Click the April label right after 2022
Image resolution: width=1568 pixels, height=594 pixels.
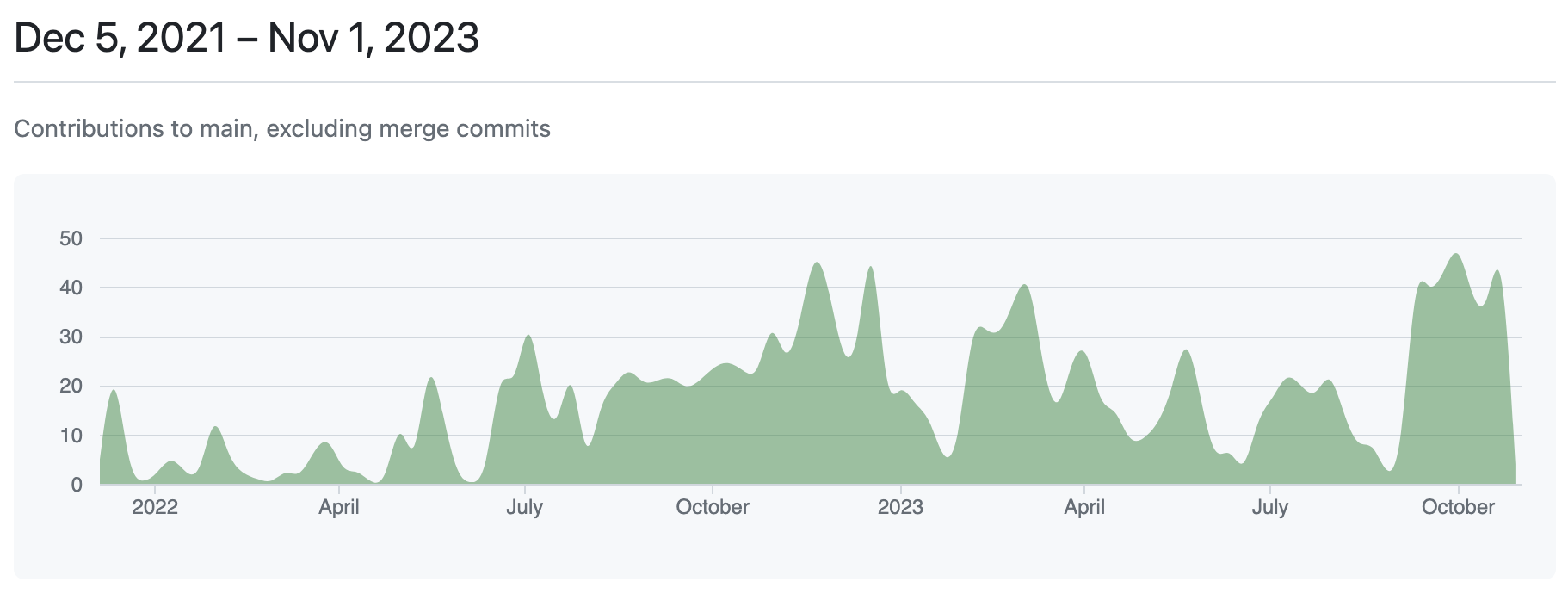pos(339,507)
